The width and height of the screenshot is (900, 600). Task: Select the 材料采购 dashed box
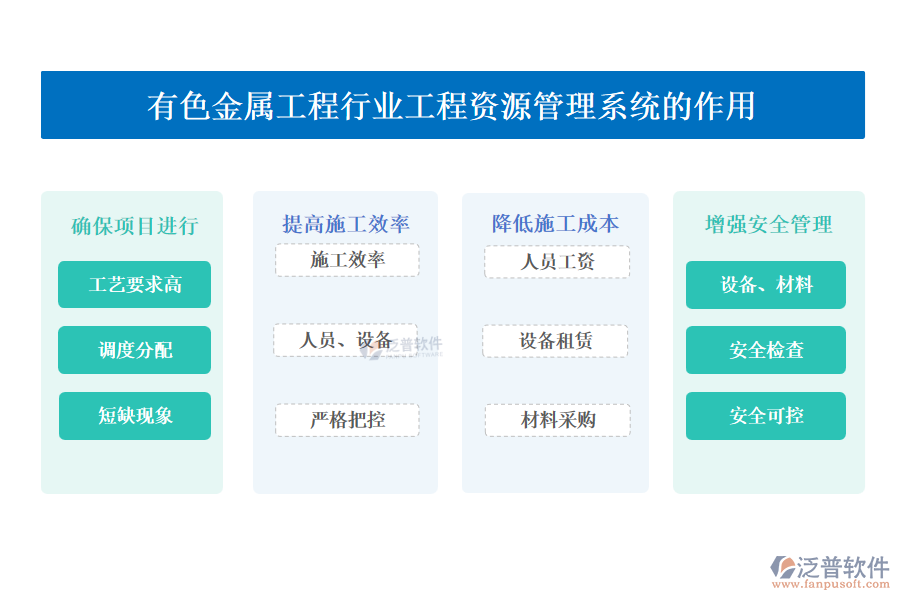click(x=558, y=420)
